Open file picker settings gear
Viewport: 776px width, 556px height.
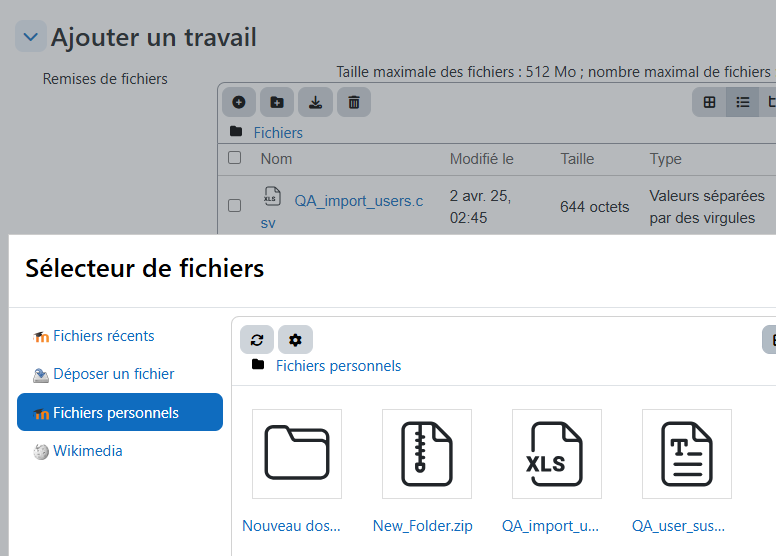pos(295,340)
